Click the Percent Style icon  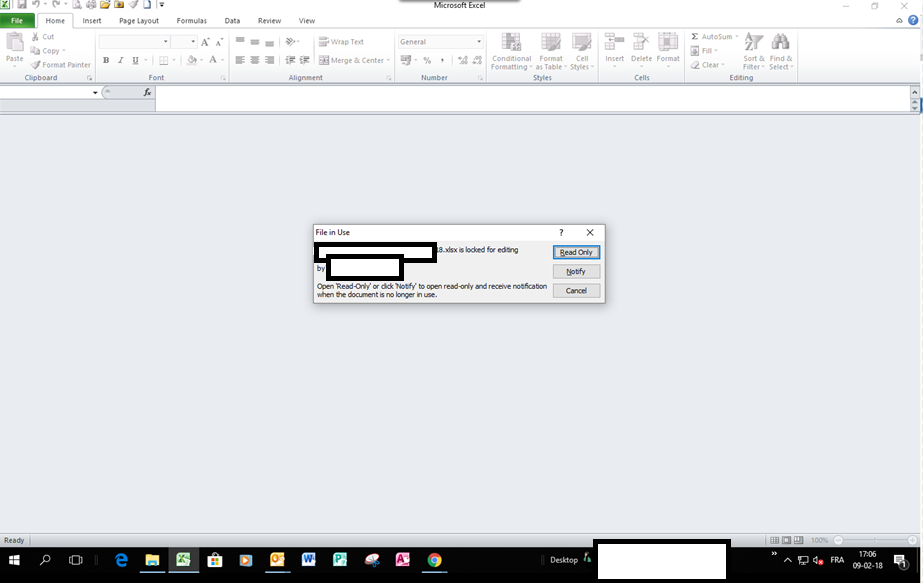[427, 60]
